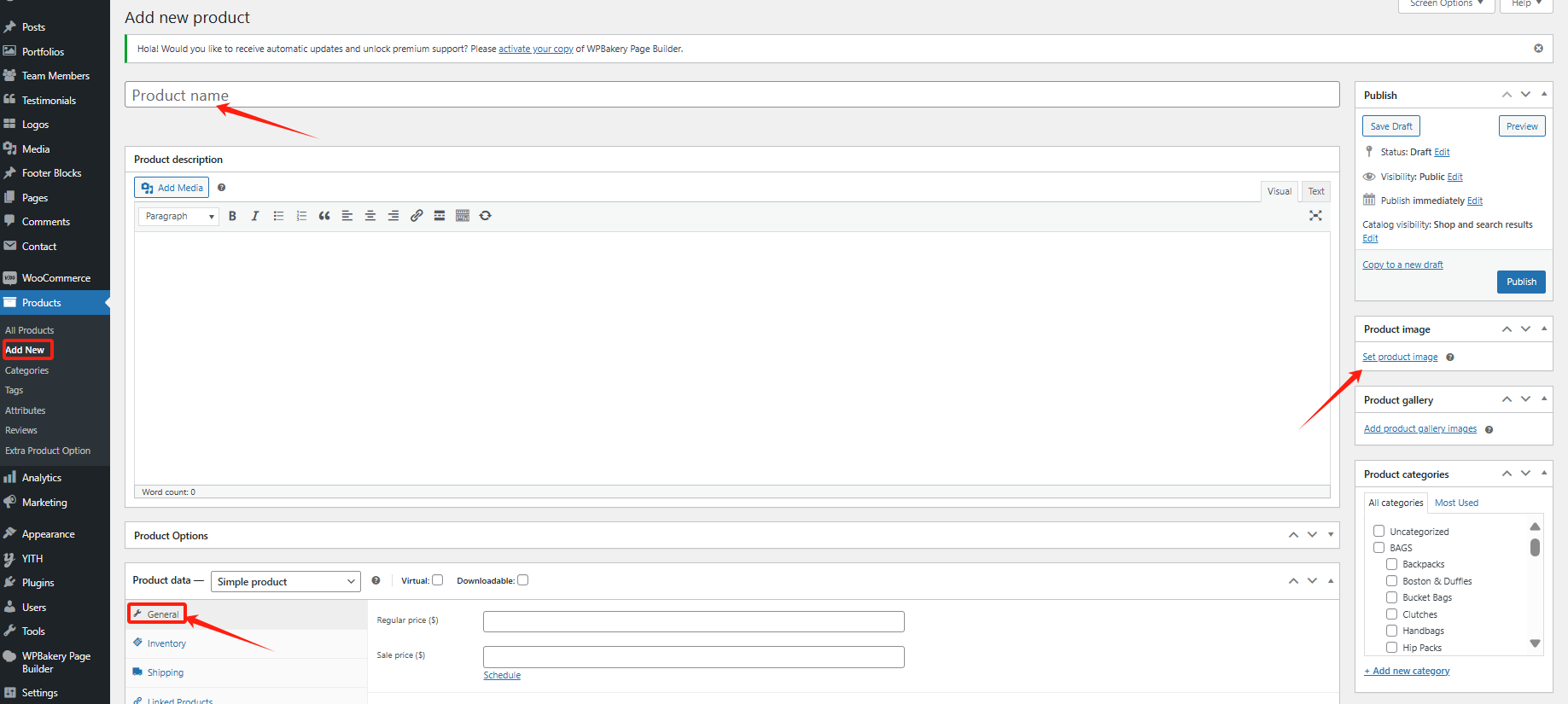The image size is (1568, 704).
Task: Switch to Most Used categories tab
Action: (1456, 503)
